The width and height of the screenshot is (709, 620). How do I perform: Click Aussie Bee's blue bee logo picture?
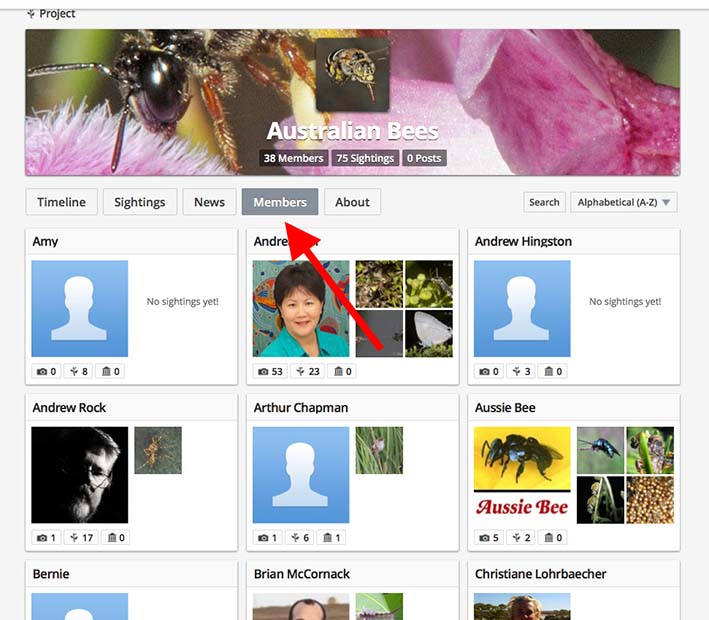coord(522,475)
